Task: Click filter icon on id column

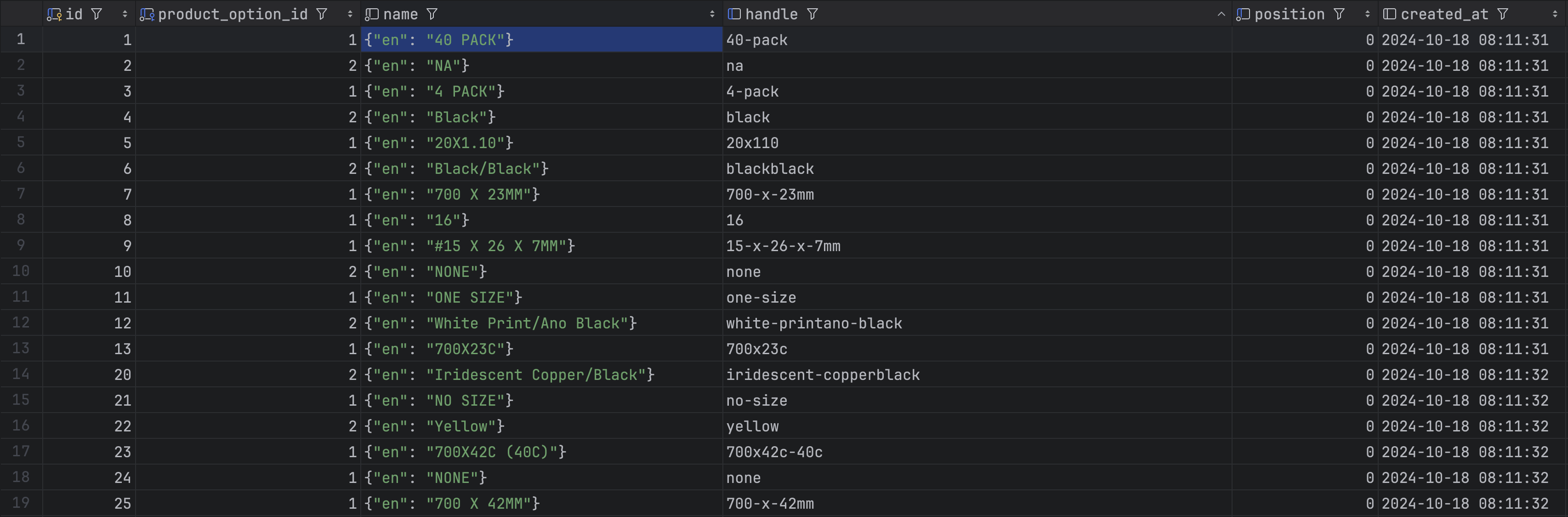Action: click(x=96, y=14)
